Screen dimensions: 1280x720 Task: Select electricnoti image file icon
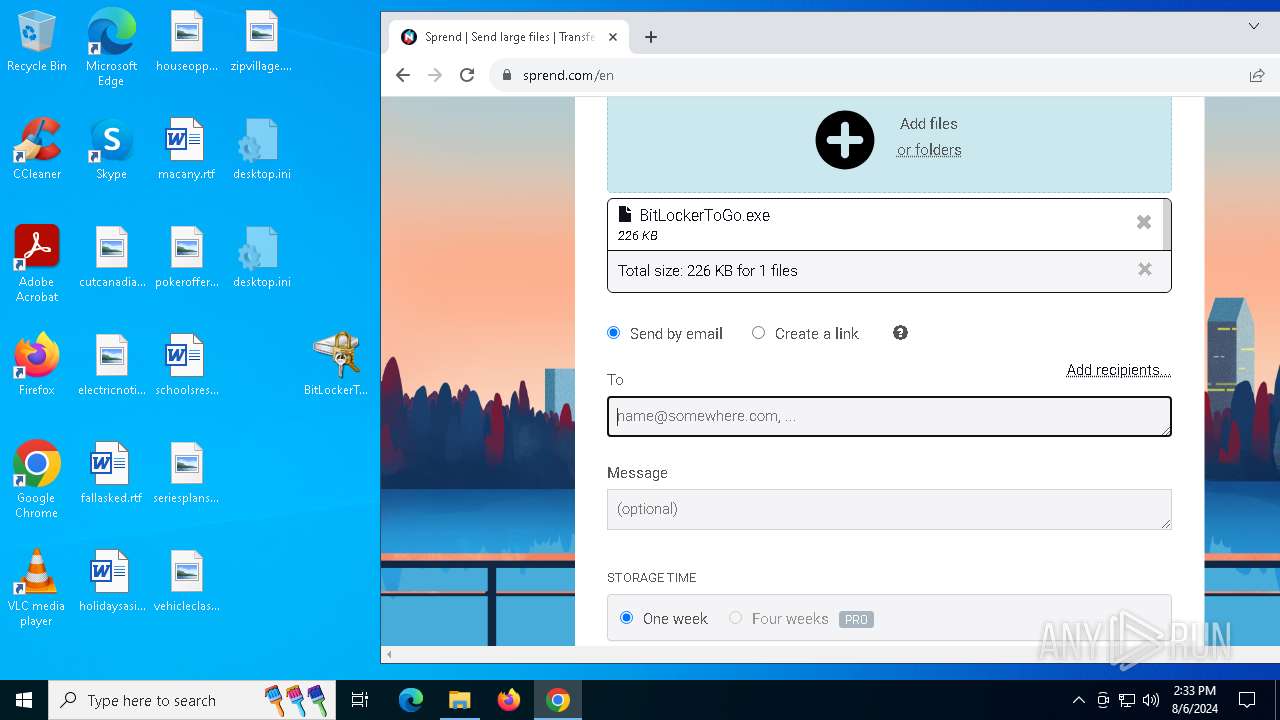coord(111,365)
